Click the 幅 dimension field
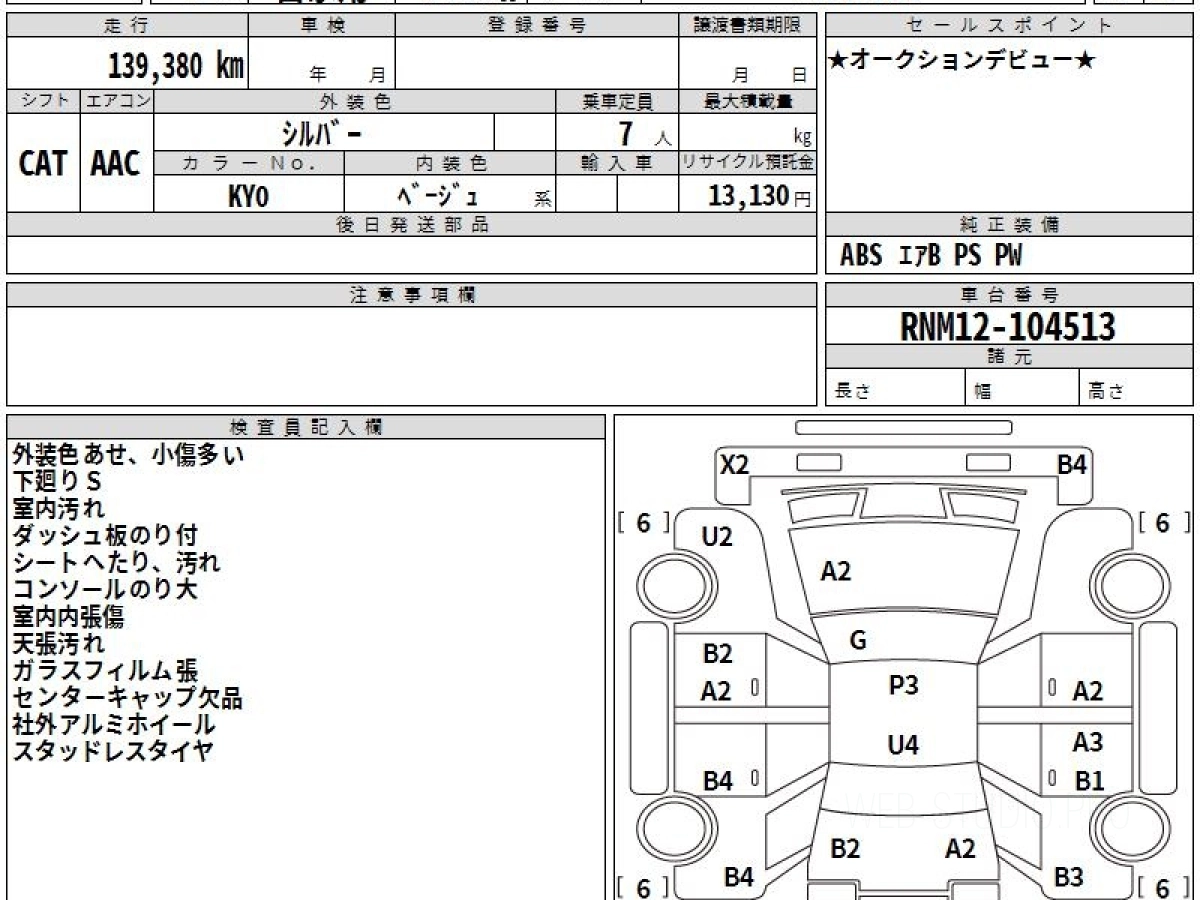The height and width of the screenshot is (900, 1200). point(1023,388)
